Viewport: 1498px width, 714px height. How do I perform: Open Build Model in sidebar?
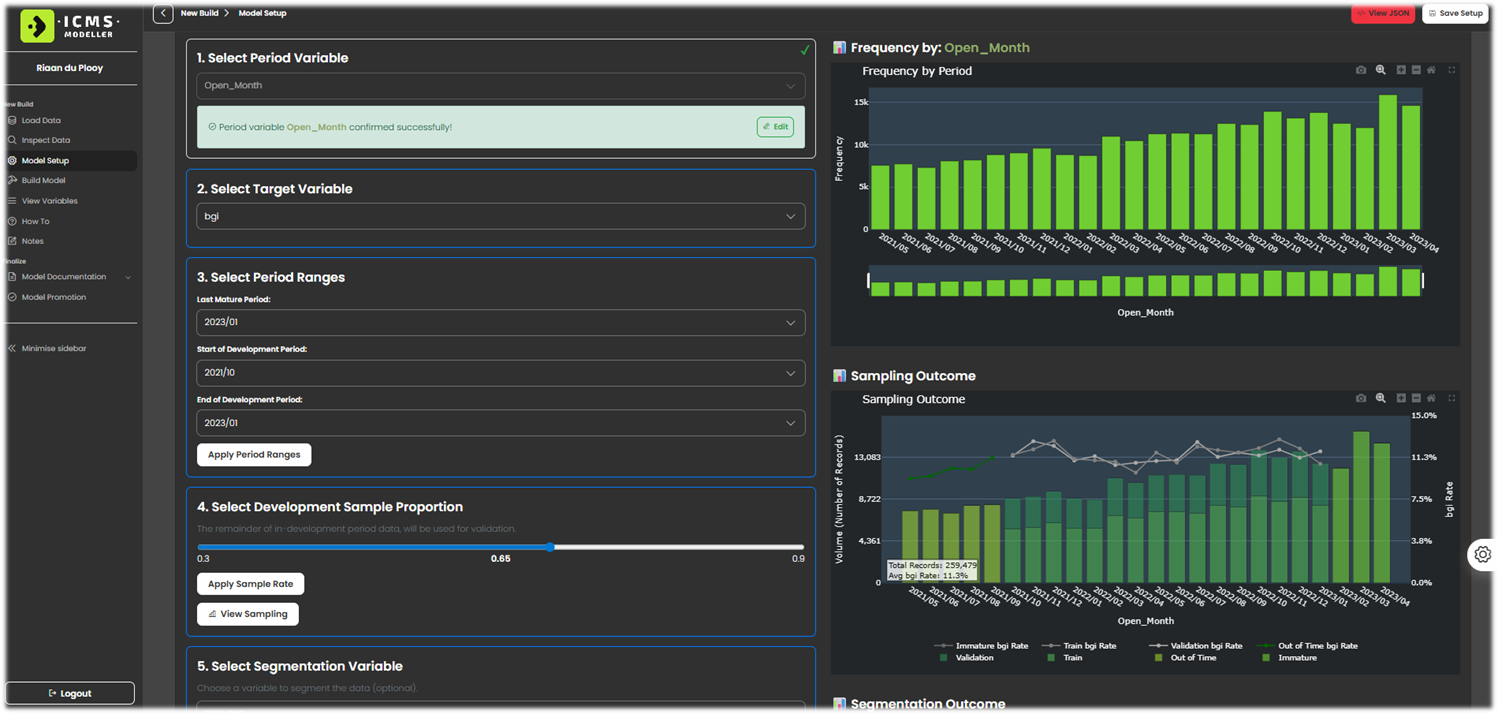tap(43, 181)
